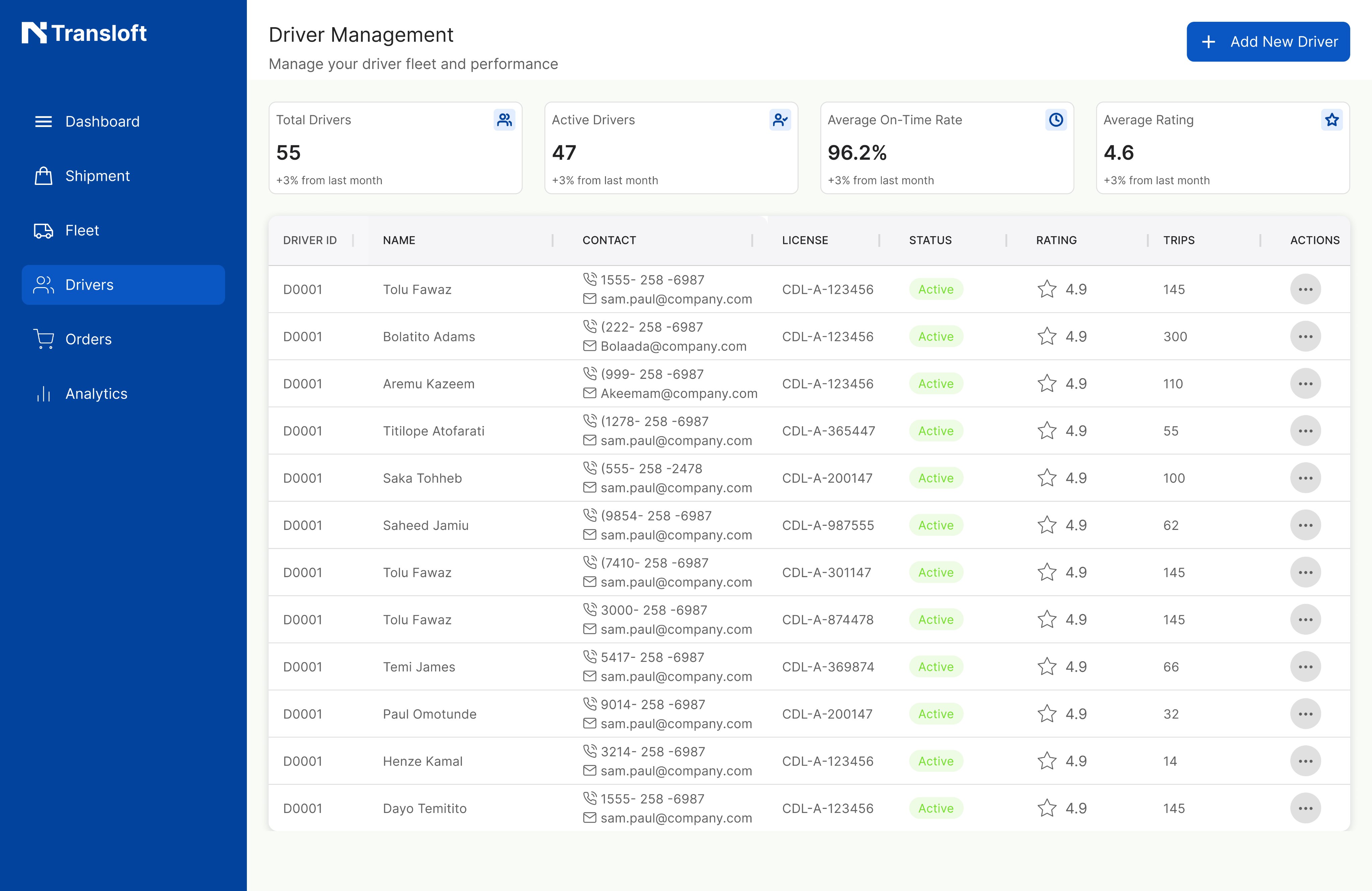Click Add New Driver button
The width and height of the screenshot is (1372, 891).
pos(1267,42)
